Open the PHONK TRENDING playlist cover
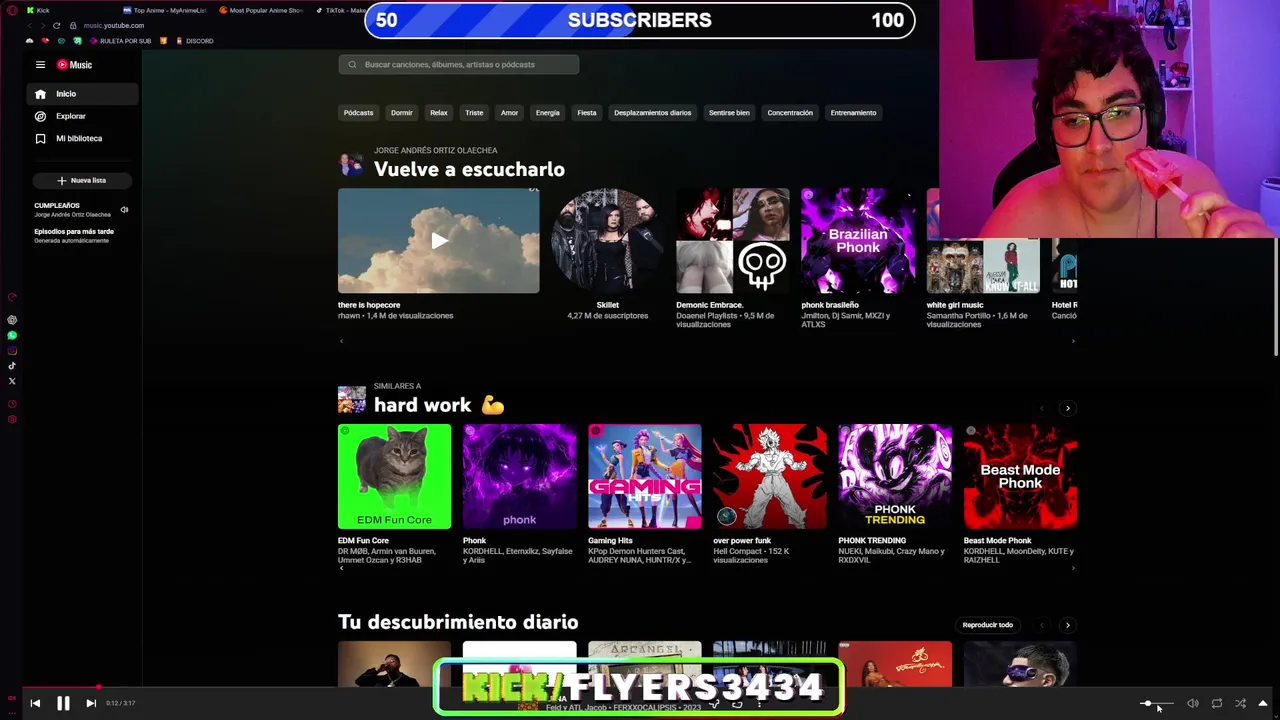Image resolution: width=1280 pixels, height=720 pixels. (x=895, y=477)
